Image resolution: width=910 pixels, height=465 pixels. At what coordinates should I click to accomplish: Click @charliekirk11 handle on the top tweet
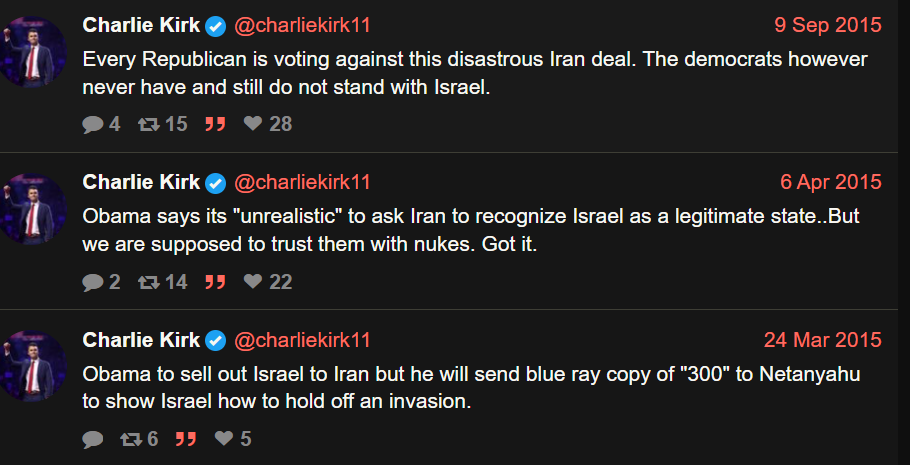pos(302,25)
